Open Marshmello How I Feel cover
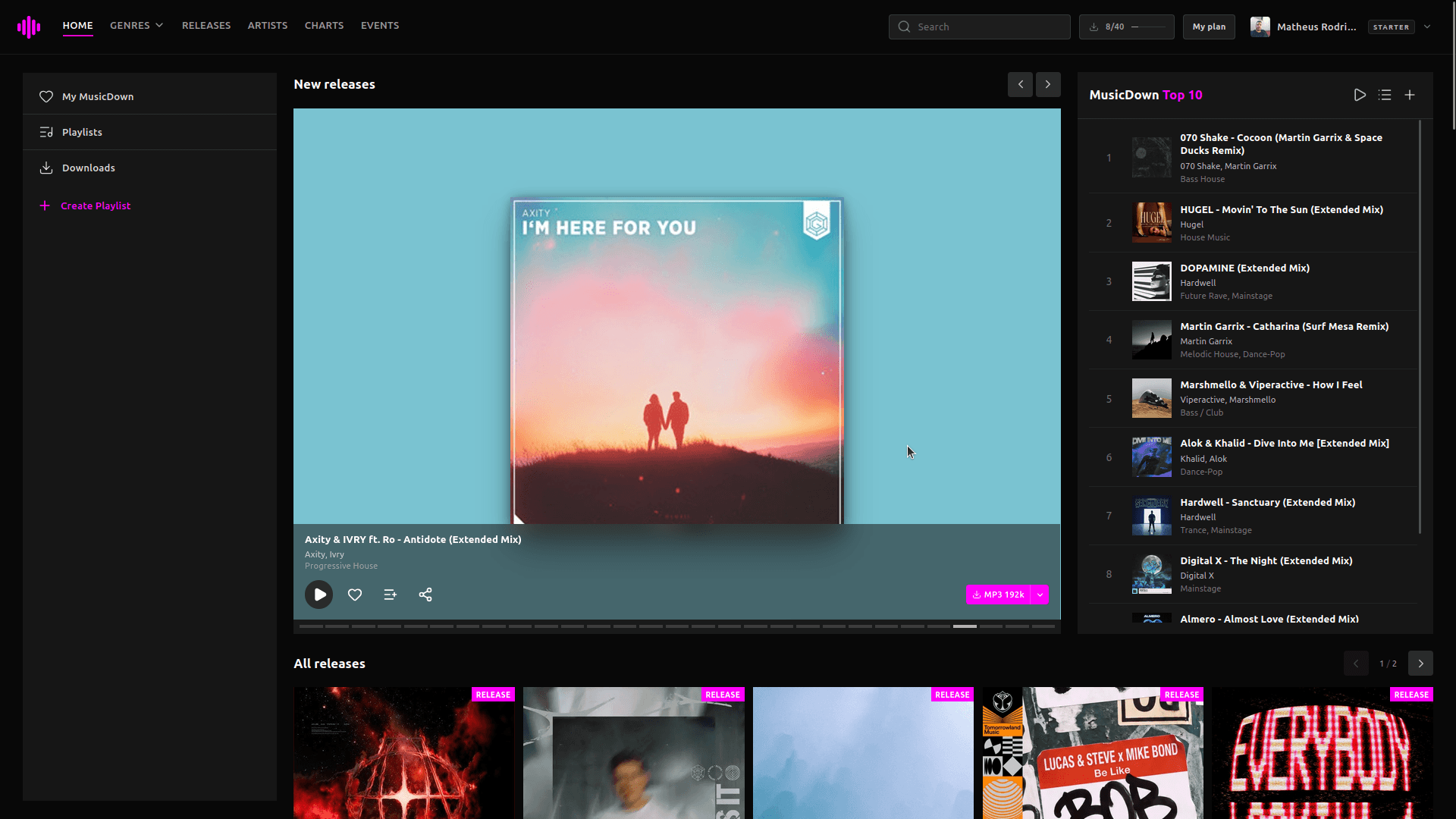The height and width of the screenshot is (819, 1456). pyautogui.click(x=1151, y=398)
